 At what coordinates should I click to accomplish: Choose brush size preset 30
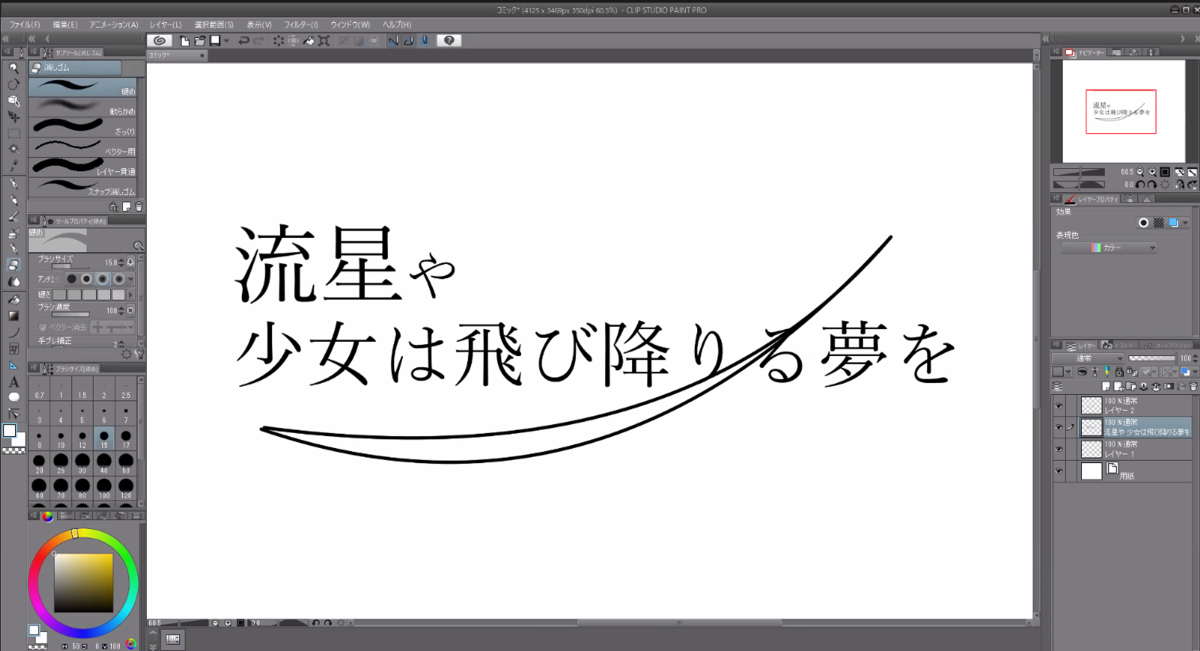click(83, 462)
